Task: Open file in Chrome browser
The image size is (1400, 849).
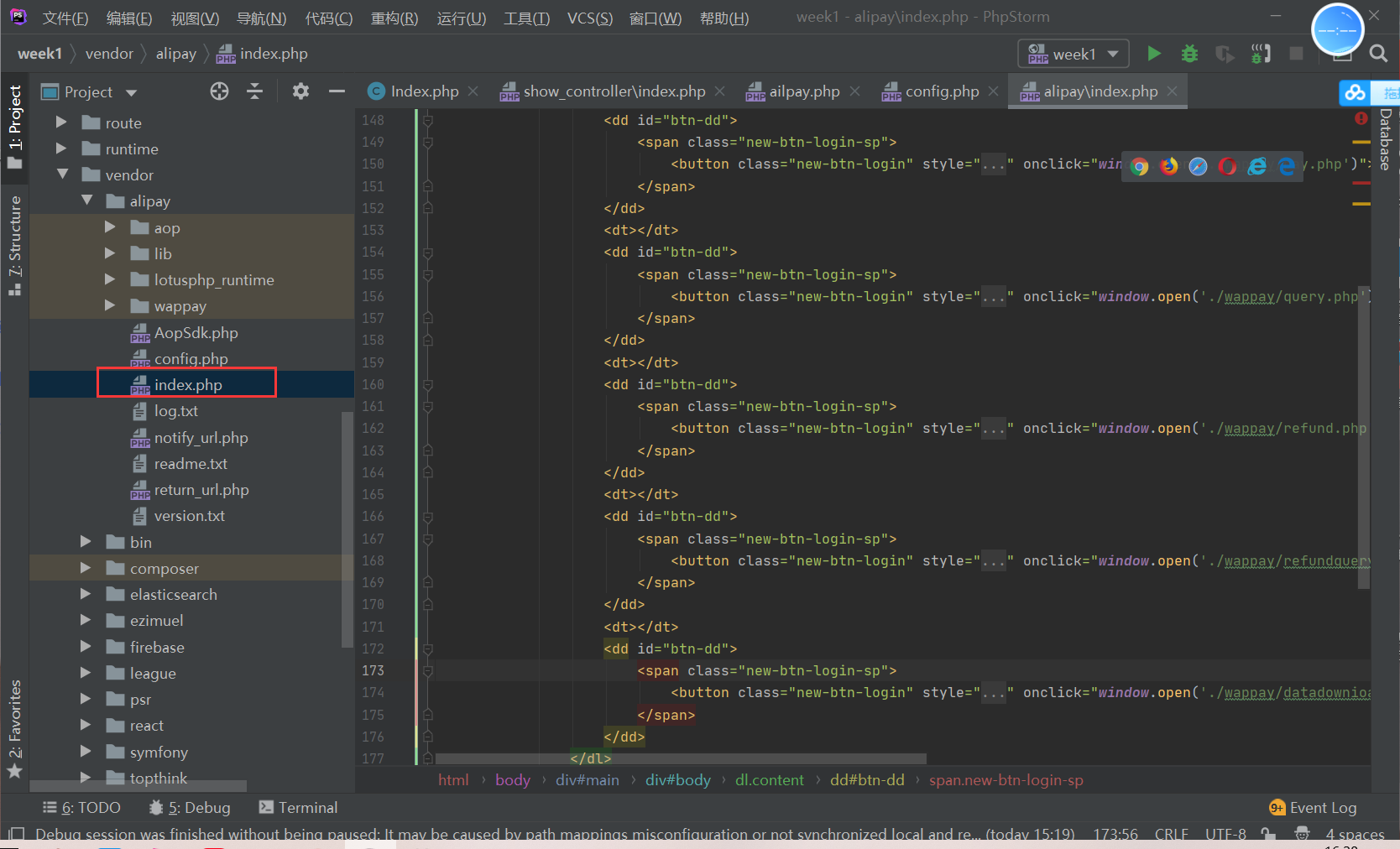Action: pyautogui.click(x=1139, y=166)
